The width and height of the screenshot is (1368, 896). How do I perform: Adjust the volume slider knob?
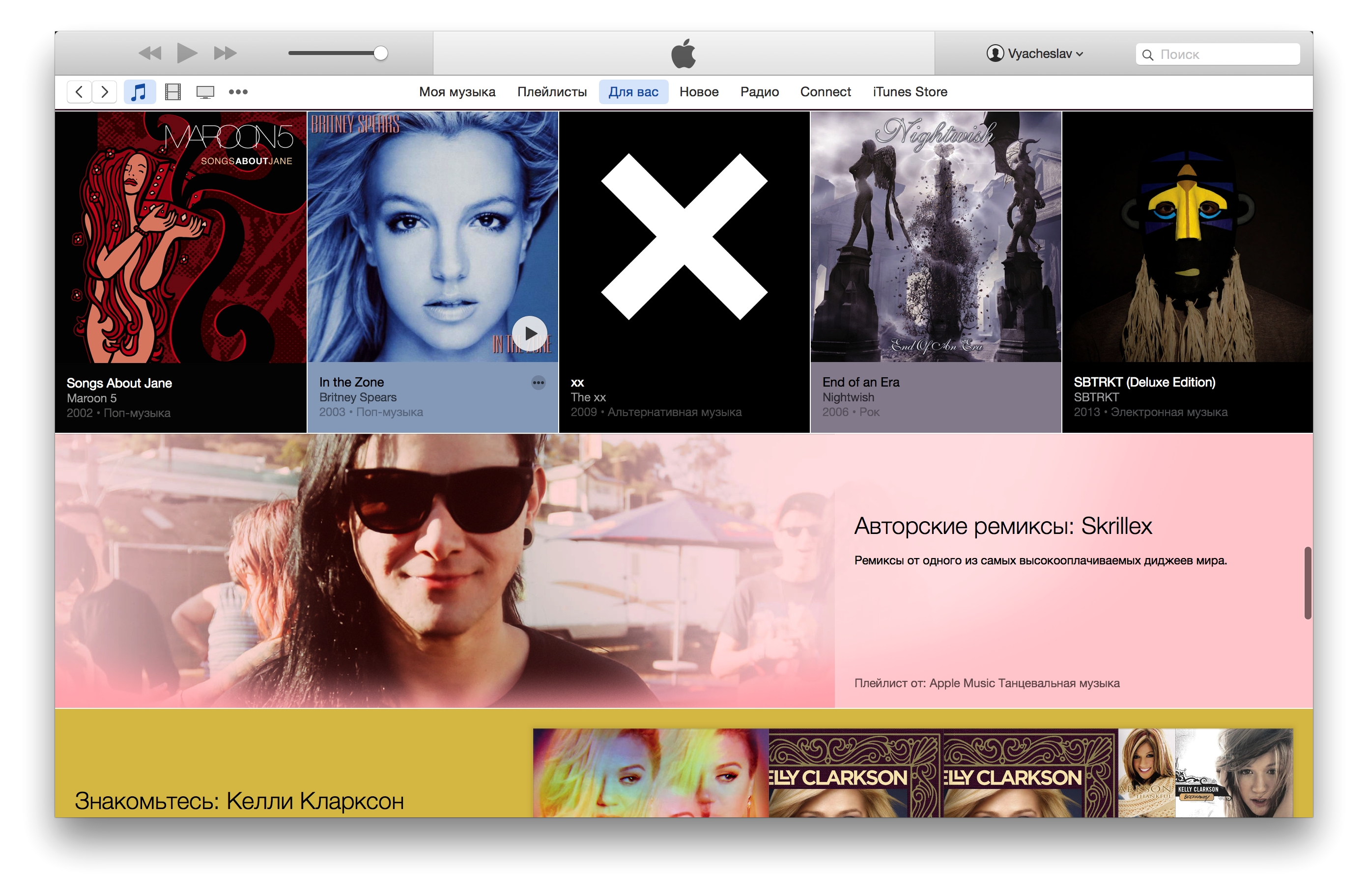(x=380, y=54)
